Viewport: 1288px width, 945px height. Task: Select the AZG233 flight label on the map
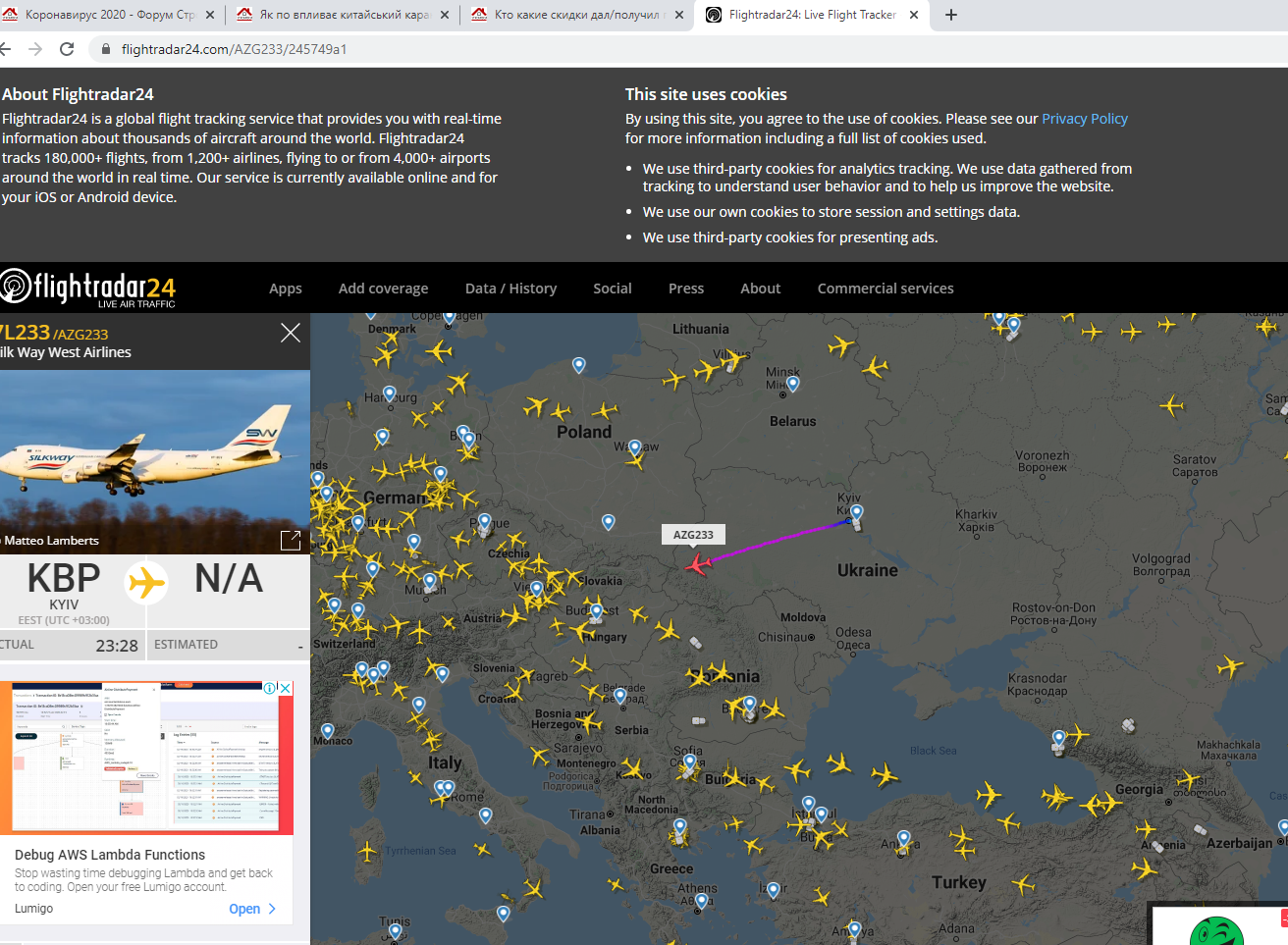pyautogui.click(x=693, y=535)
